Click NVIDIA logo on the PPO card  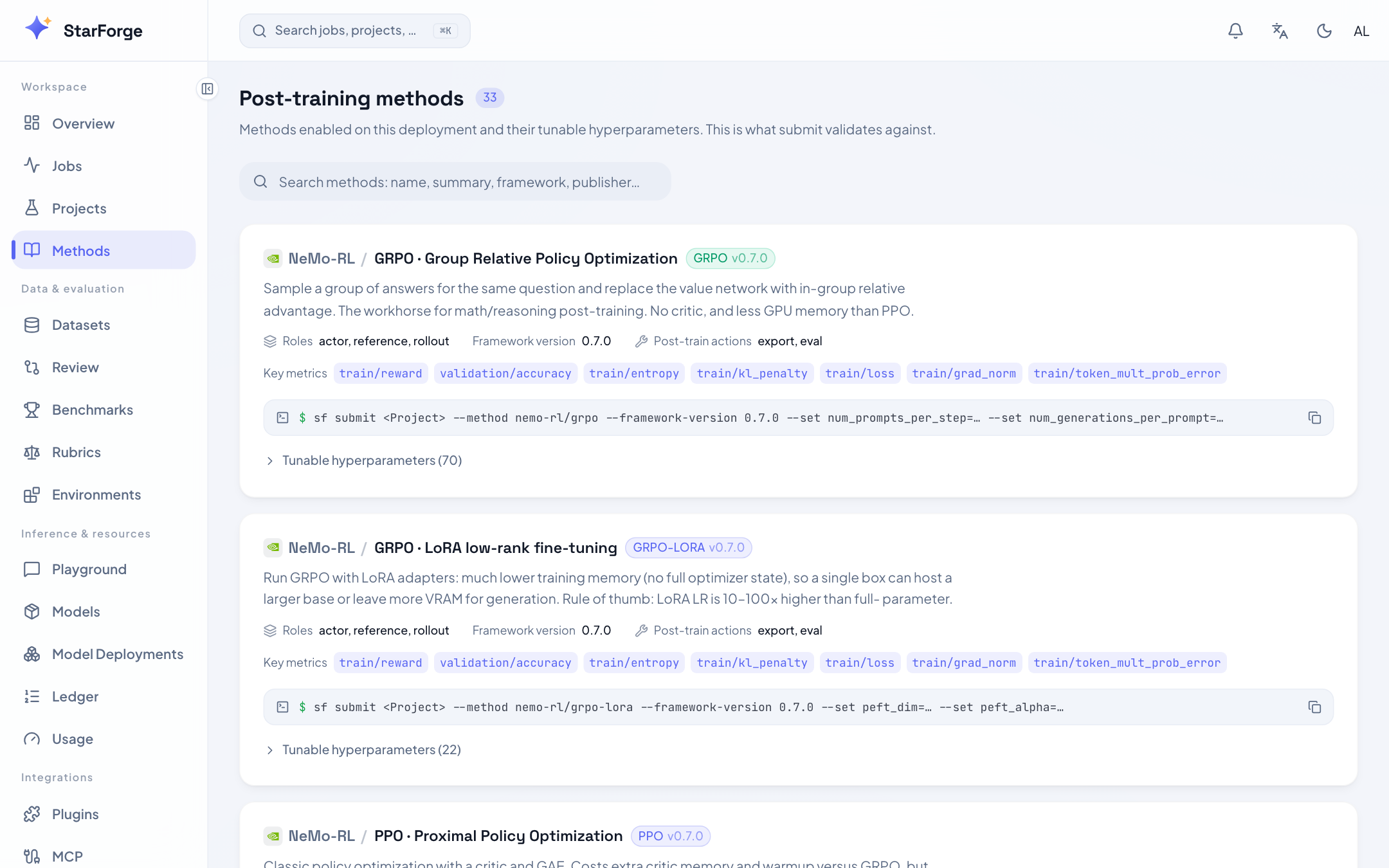273,836
